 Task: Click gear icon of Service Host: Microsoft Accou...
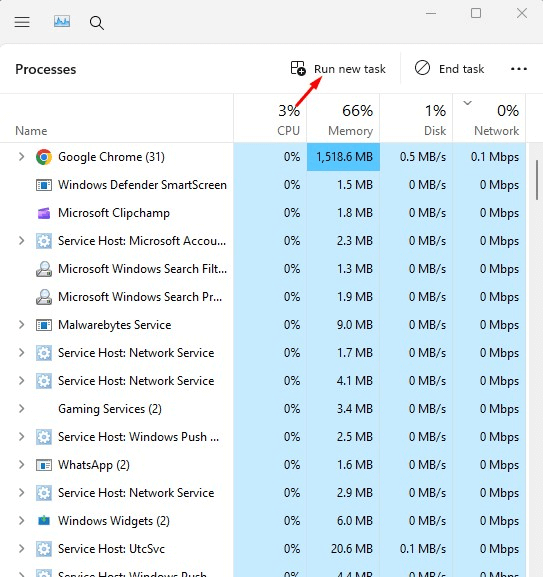[x=44, y=241]
